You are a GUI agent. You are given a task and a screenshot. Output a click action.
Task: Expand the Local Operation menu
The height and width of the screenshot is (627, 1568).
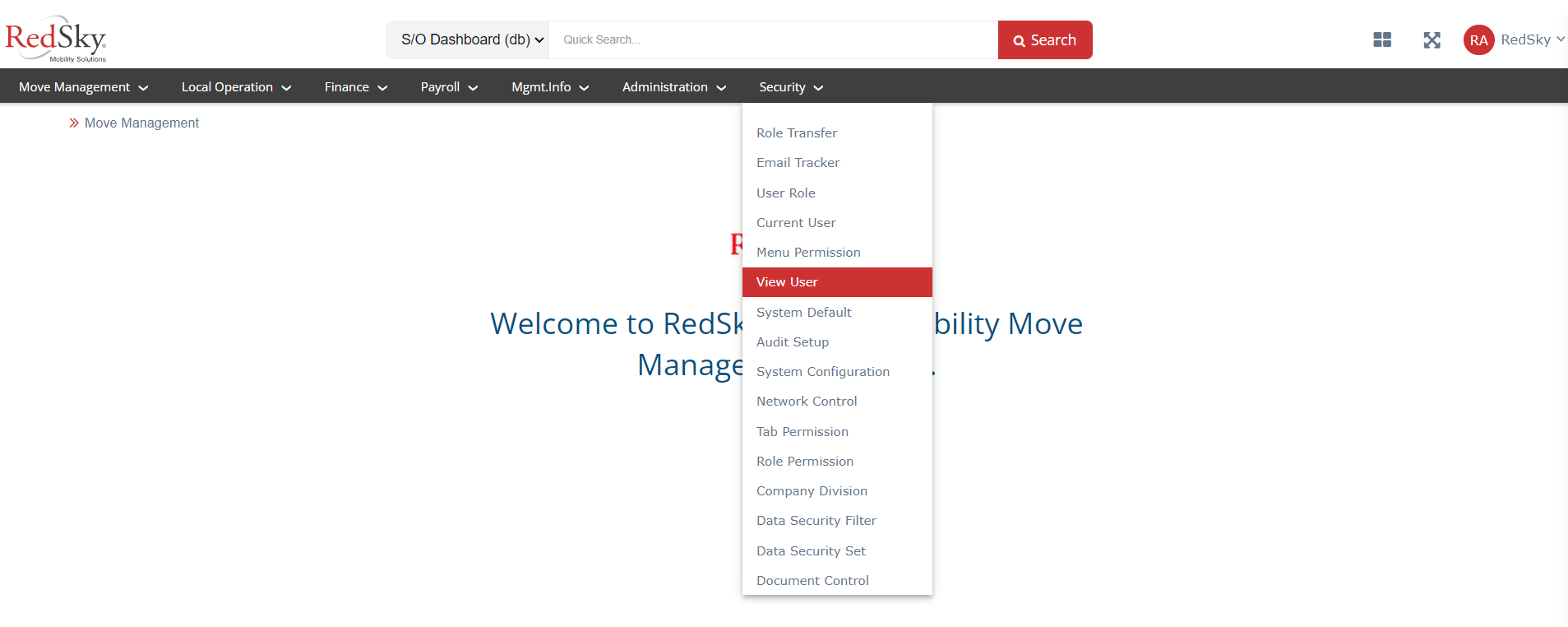pyautogui.click(x=236, y=86)
